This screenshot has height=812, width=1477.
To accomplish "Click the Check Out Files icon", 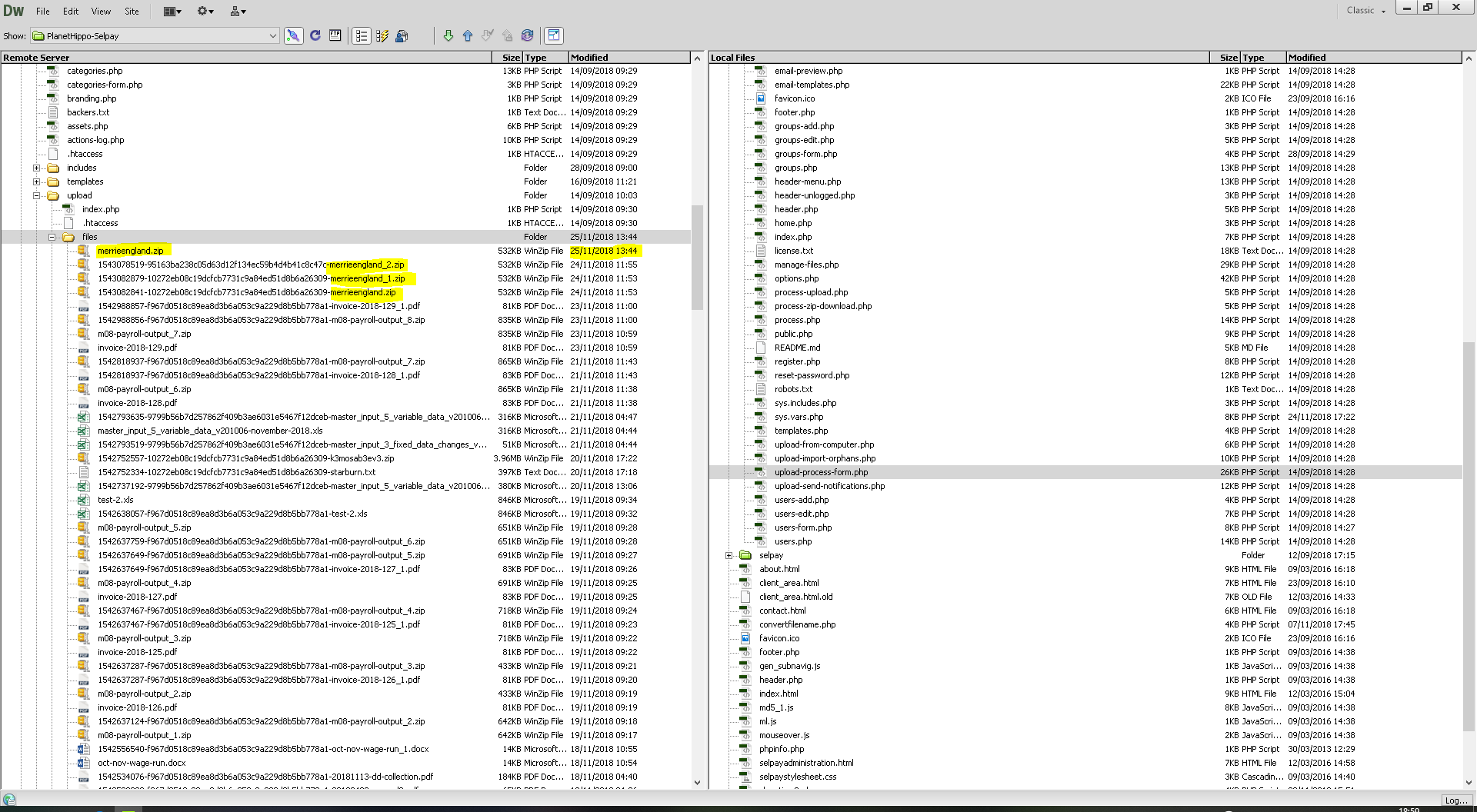I will [486, 35].
